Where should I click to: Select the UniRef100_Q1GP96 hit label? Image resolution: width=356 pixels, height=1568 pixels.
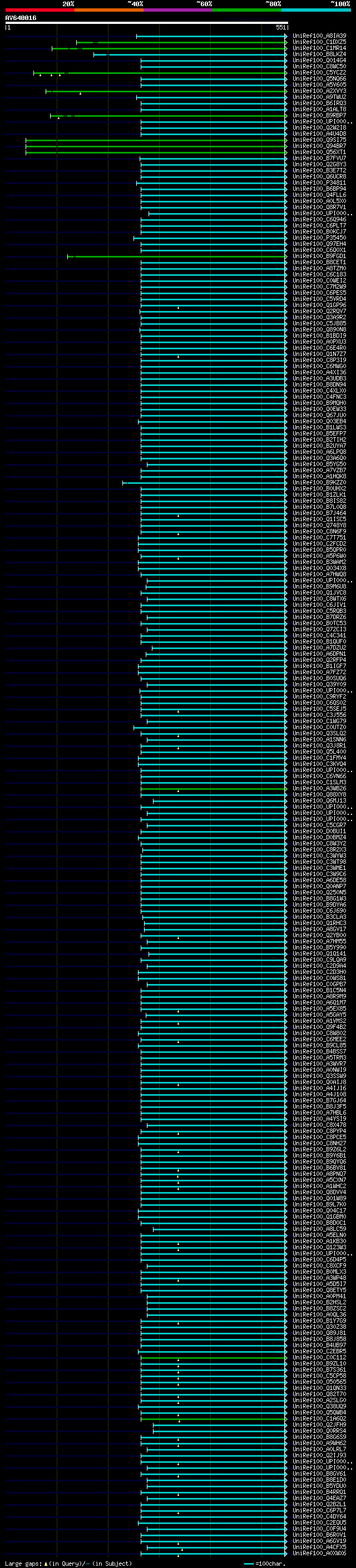click(319, 305)
